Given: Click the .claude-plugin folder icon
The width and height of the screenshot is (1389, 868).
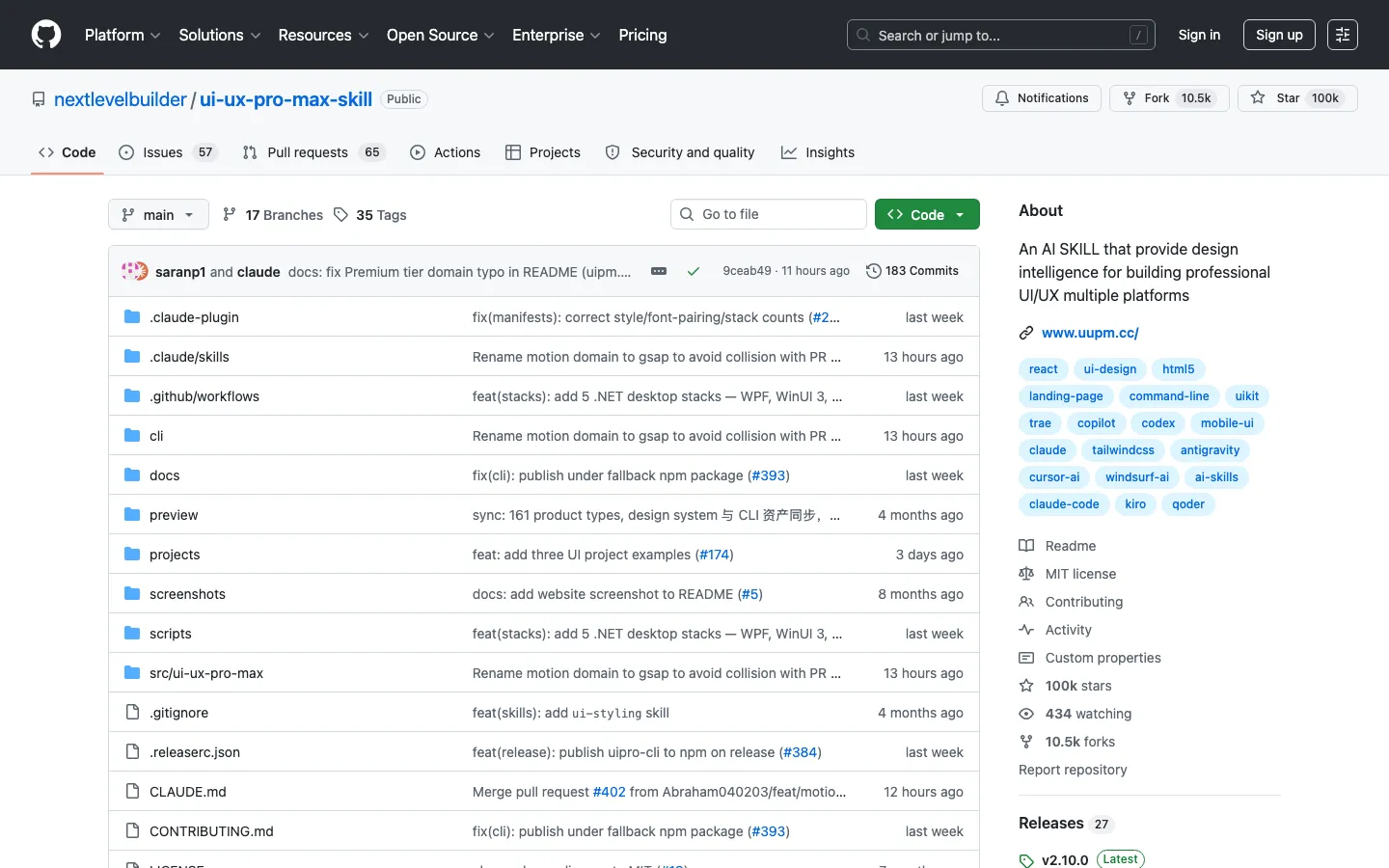Looking at the screenshot, I should (132, 317).
